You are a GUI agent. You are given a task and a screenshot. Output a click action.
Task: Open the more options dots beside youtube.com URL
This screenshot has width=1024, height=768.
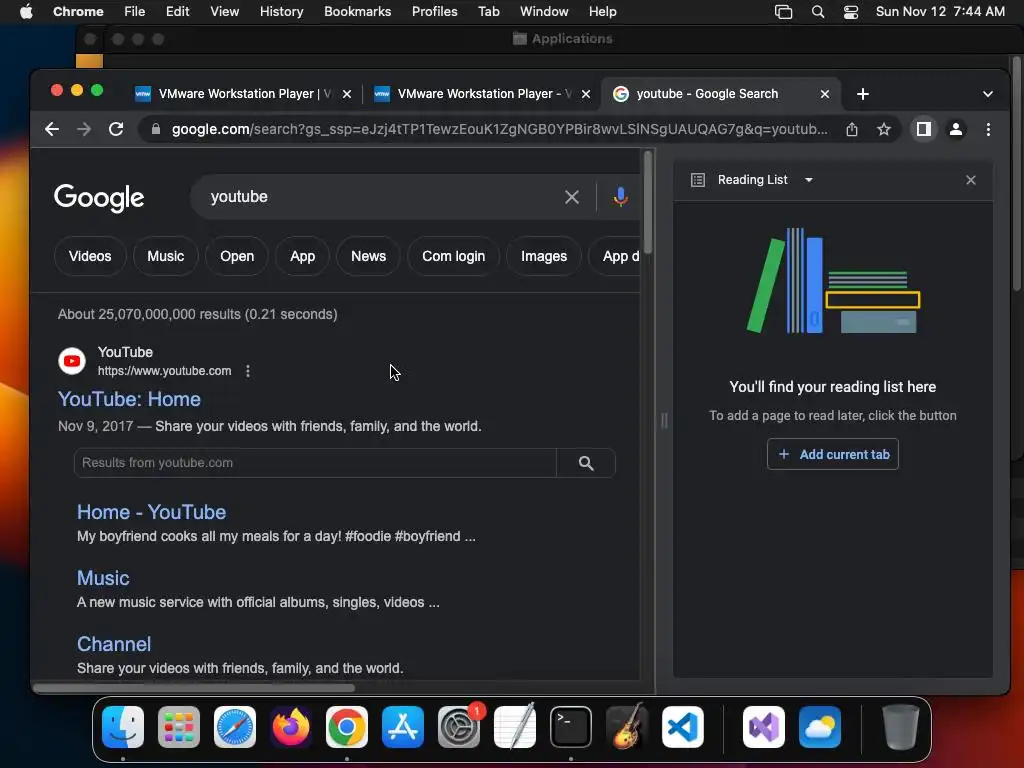point(248,371)
